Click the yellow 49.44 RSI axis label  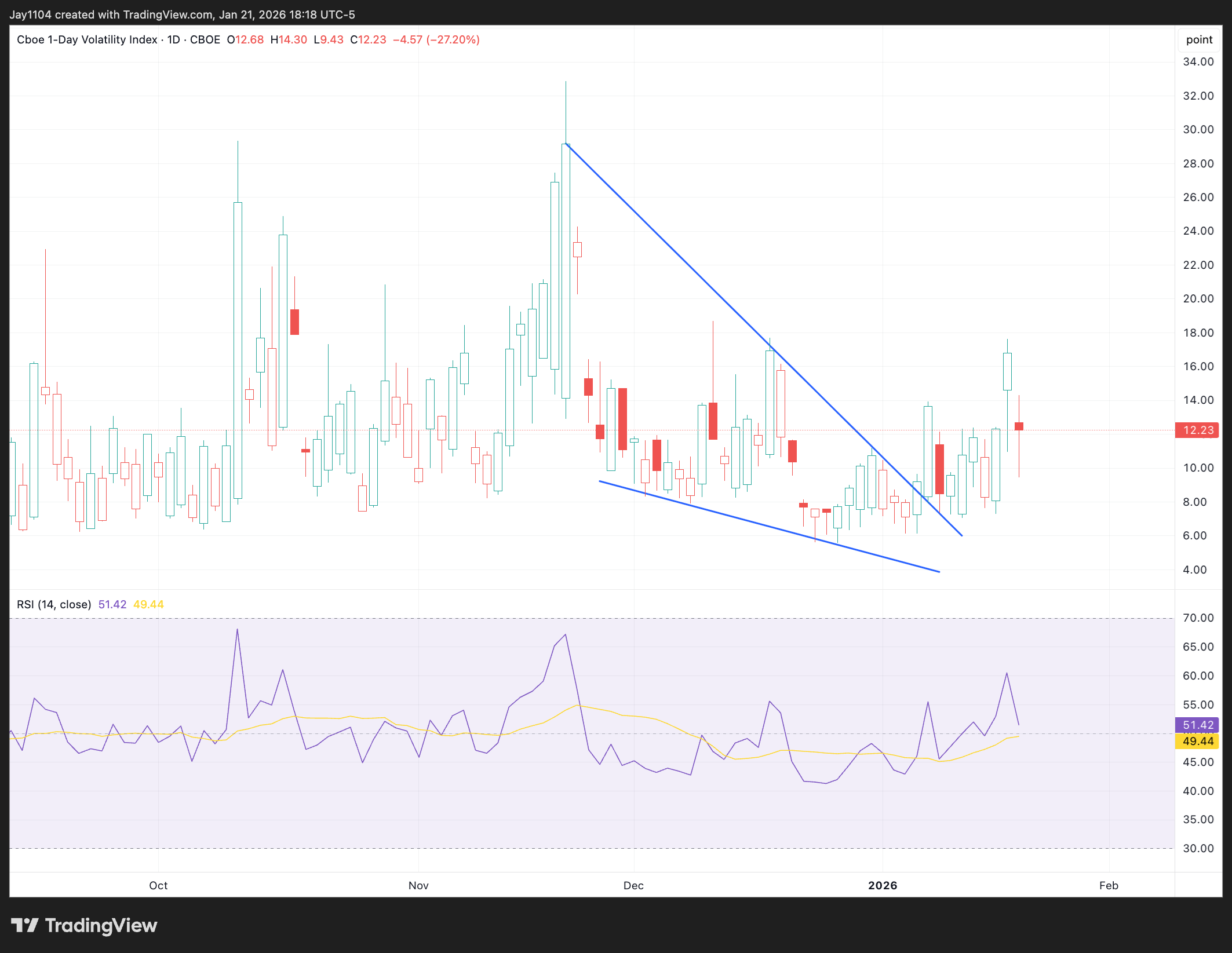[x=1197, y=741]
